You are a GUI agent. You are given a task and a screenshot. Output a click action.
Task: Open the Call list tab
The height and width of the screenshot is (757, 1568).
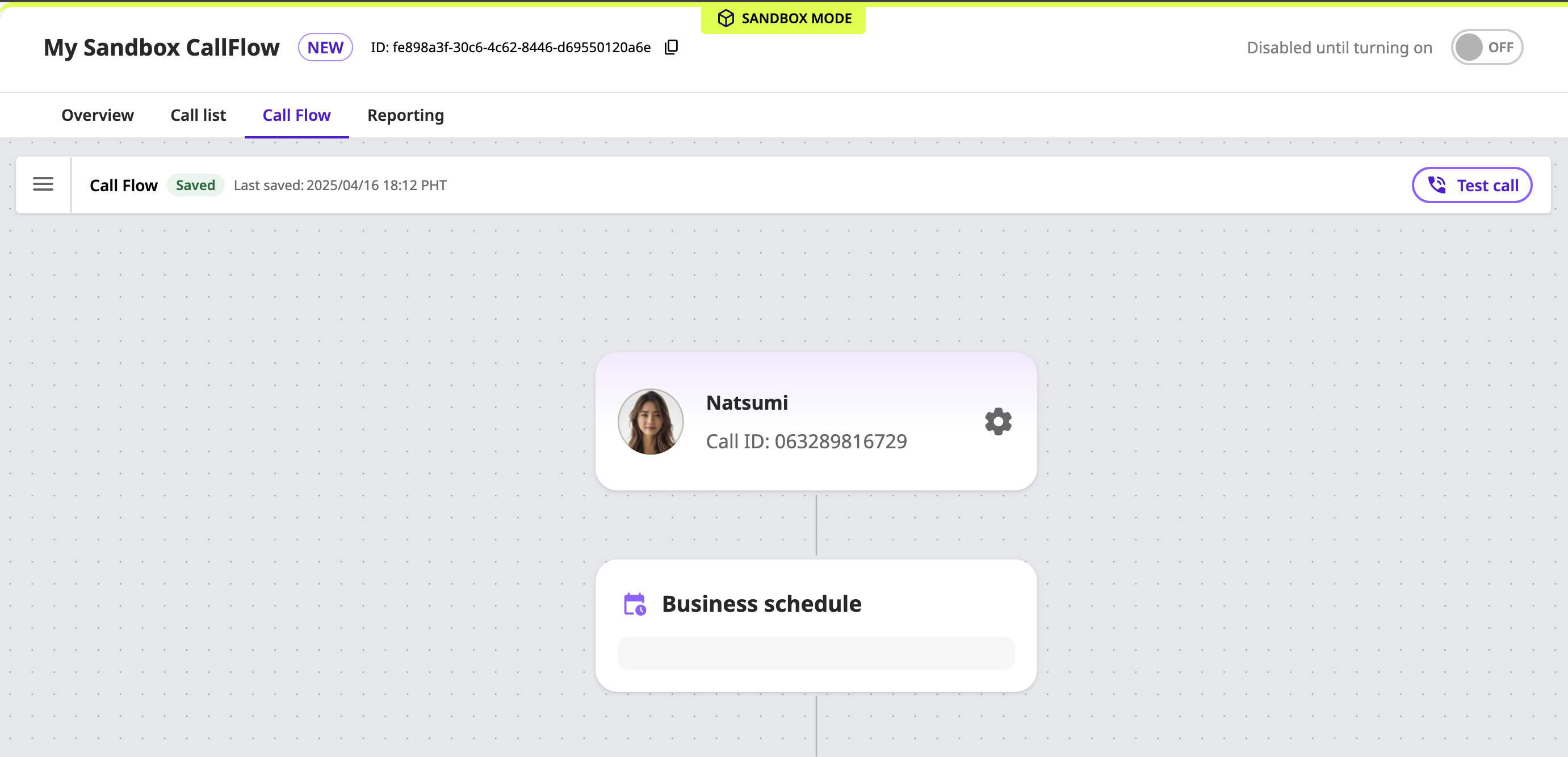[x=198, y=115]
